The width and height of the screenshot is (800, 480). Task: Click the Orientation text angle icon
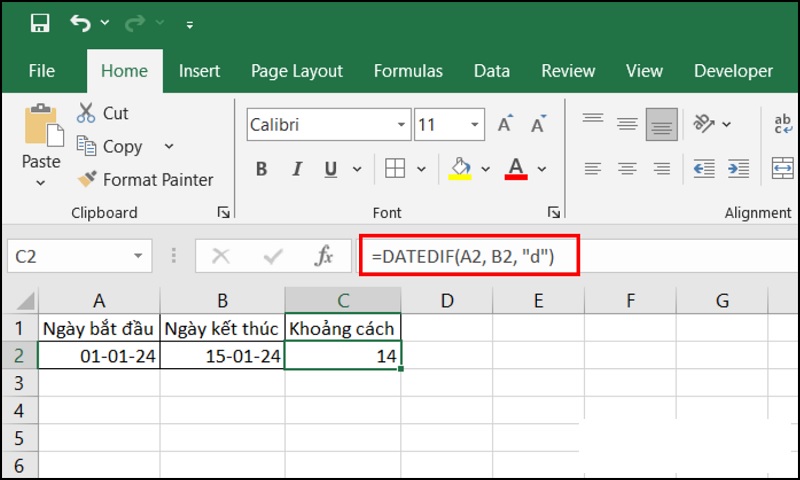pyautogui.click(x=705, y=124)
